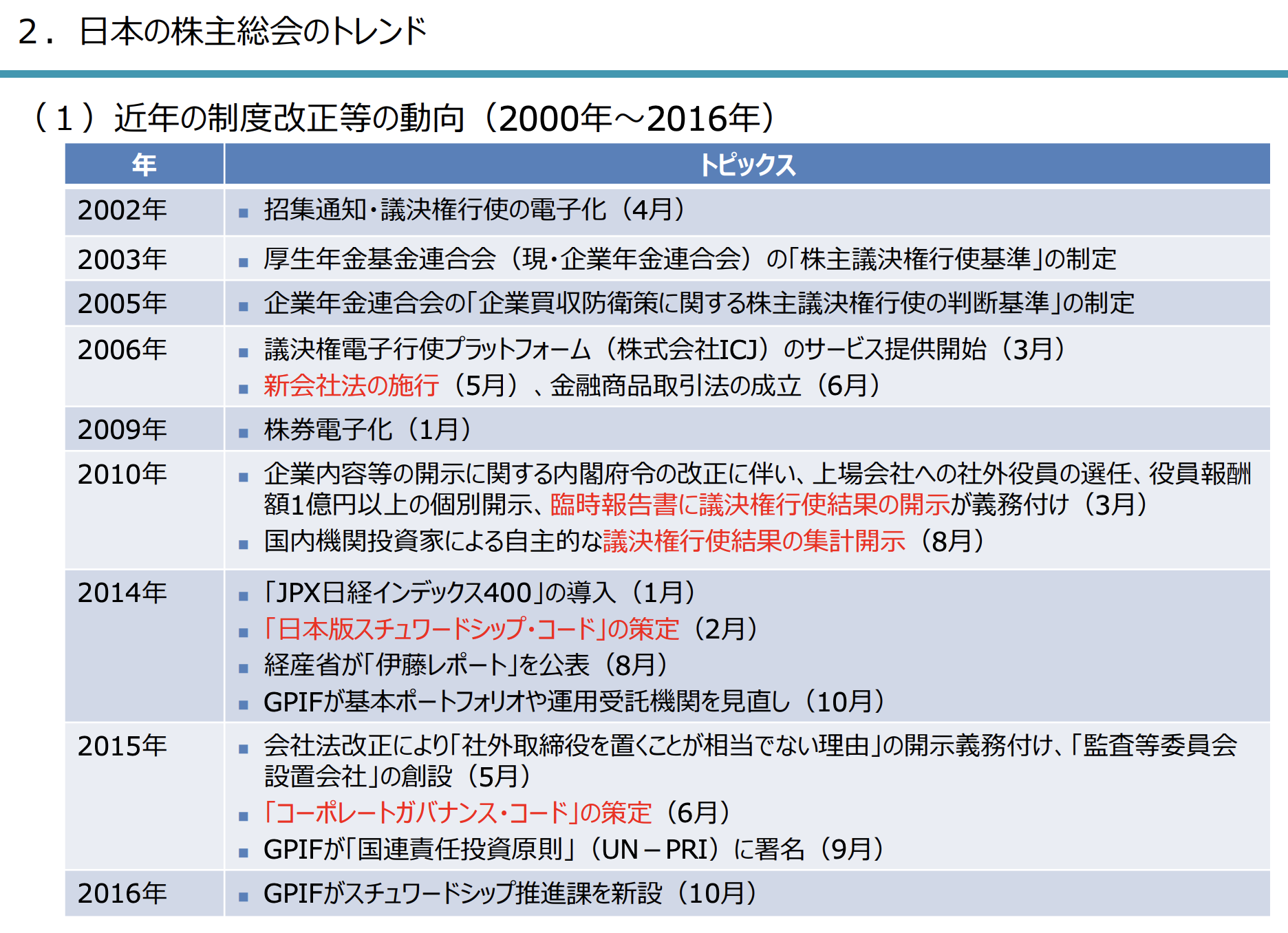This screenshot has width=1288, height=933.
Task: Click 株券電子化(1月) entry
Action: (x=369, y=429)
